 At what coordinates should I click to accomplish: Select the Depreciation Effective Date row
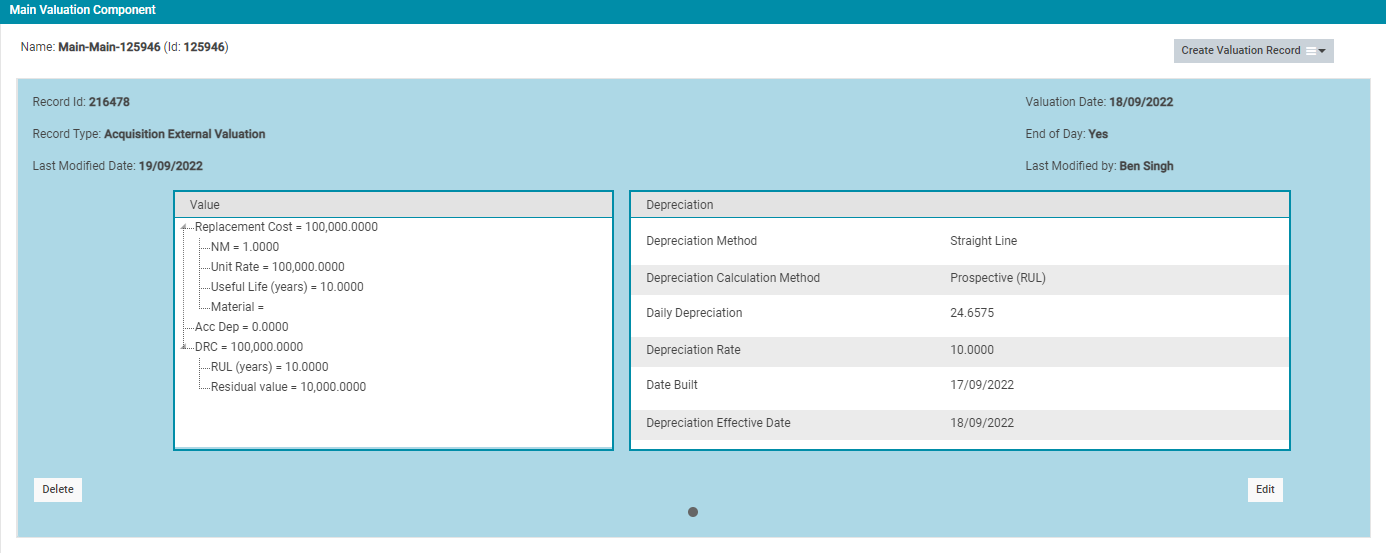(x=960, y=423)
